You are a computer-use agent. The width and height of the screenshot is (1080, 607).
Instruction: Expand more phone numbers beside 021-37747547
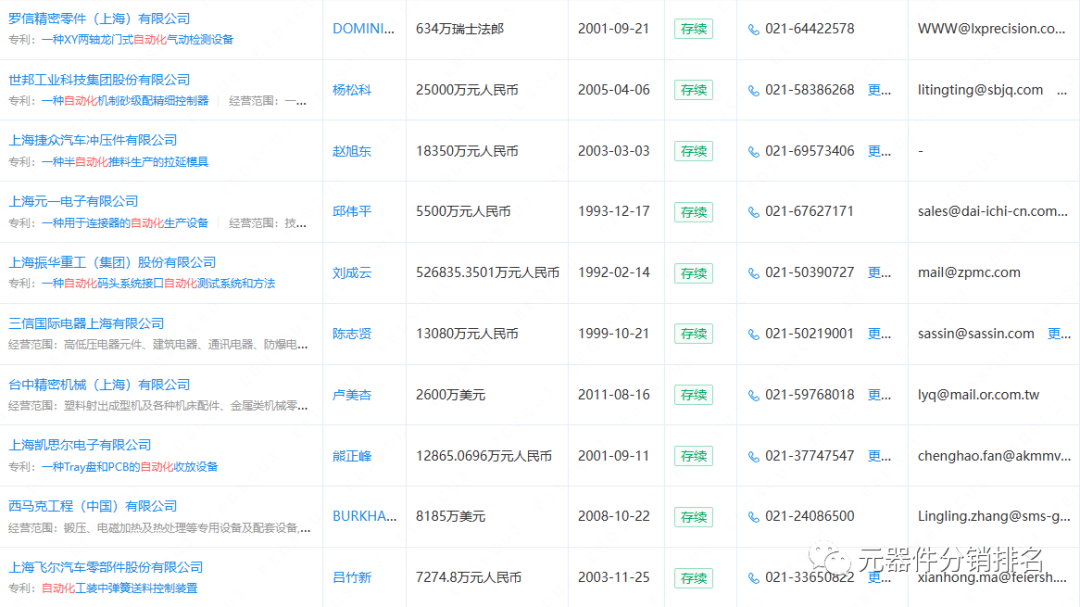coord(880,456)
